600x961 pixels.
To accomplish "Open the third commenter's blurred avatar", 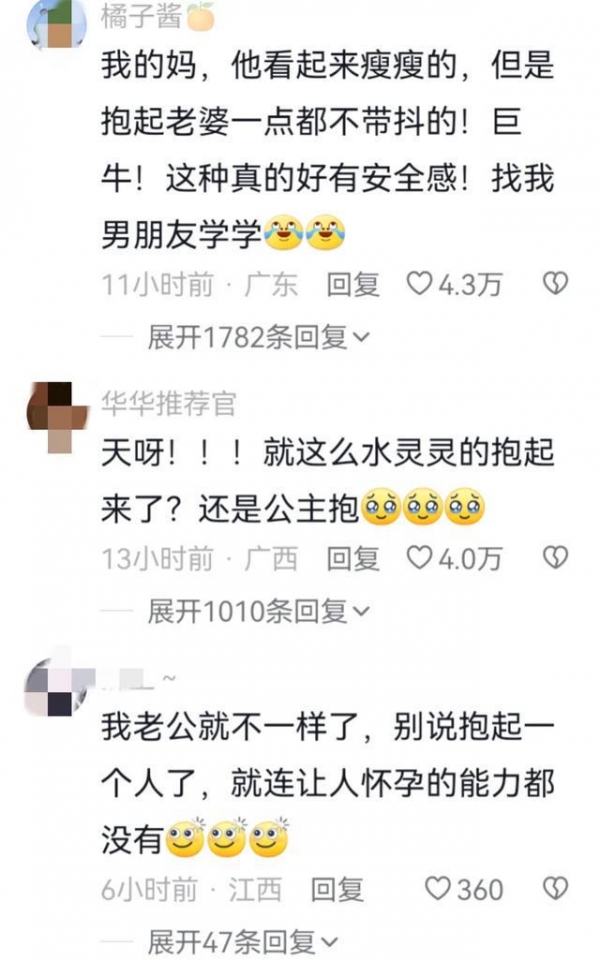I will click(x=56, y=684).
